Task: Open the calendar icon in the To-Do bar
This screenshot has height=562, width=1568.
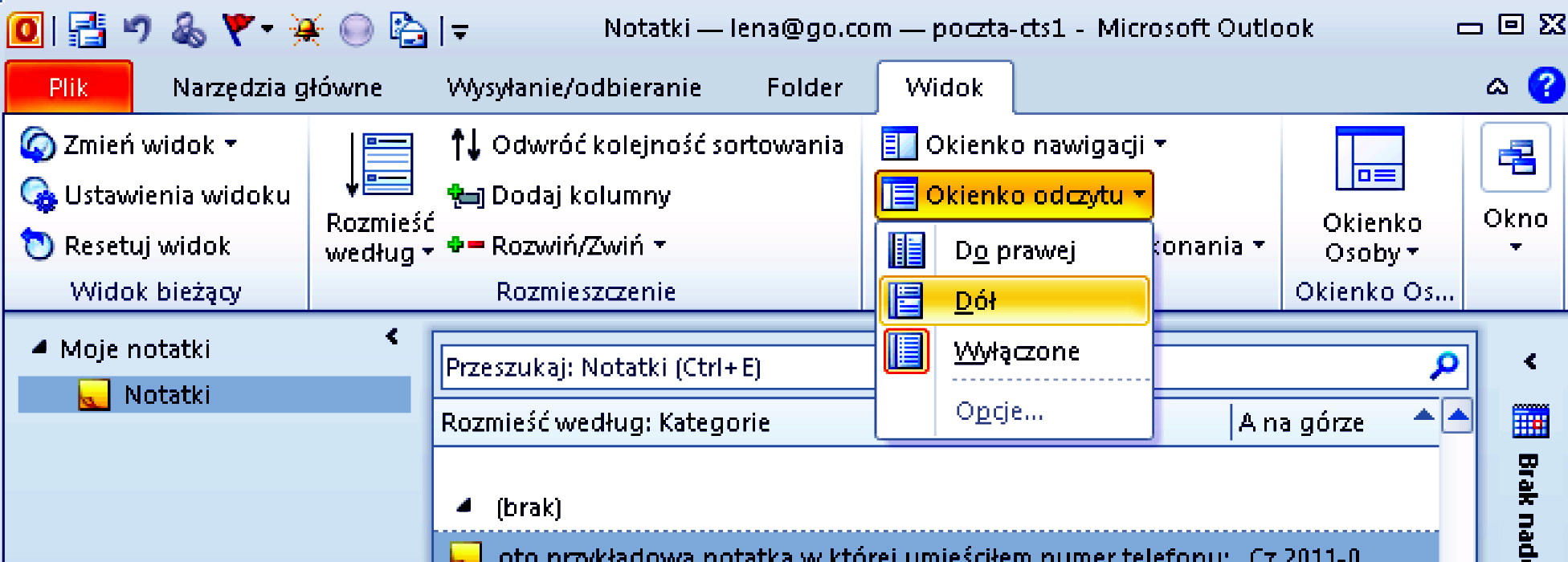Action: click(x=1529, y=421)
